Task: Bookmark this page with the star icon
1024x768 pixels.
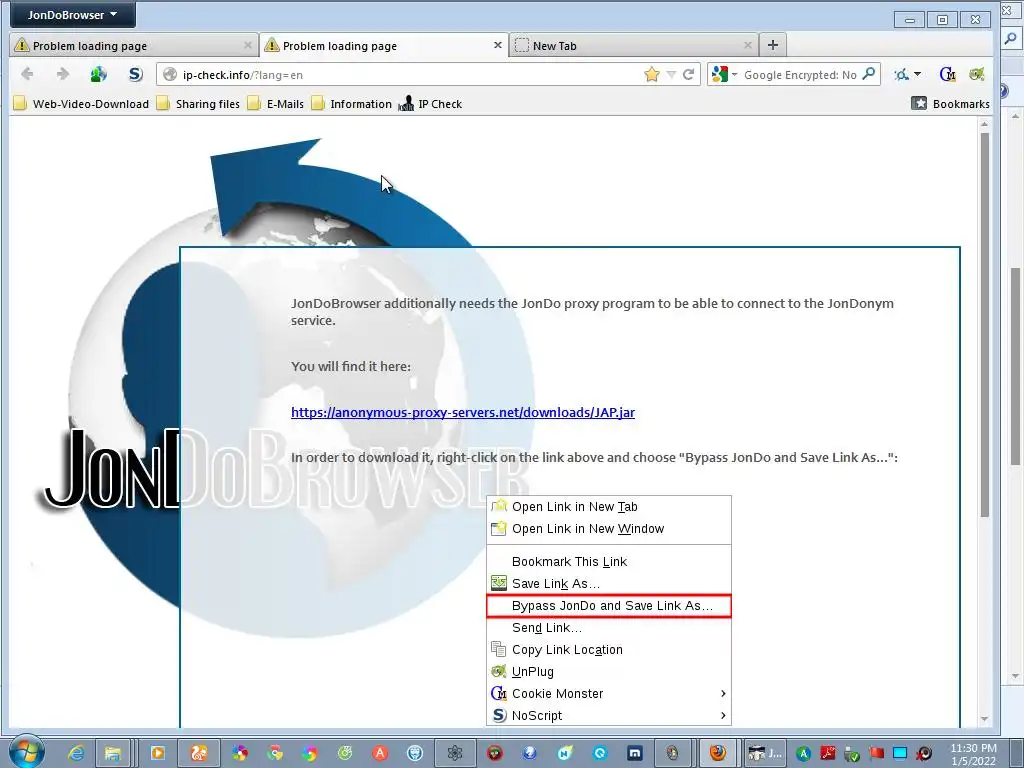Action: [x=651, y=74]
